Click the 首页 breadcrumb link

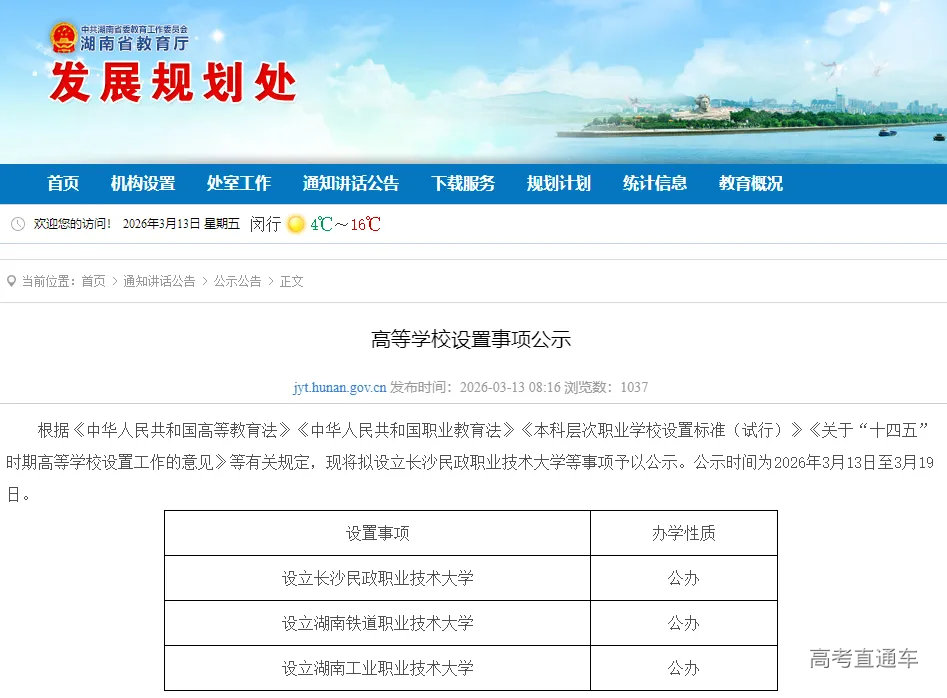(x=92, y=281)
